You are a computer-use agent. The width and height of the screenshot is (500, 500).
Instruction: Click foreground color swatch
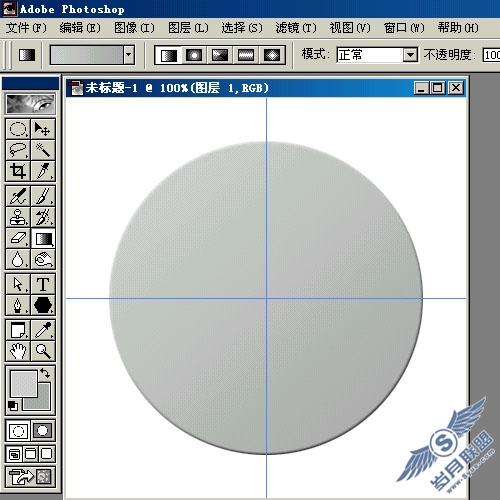[x=24, y=384]
